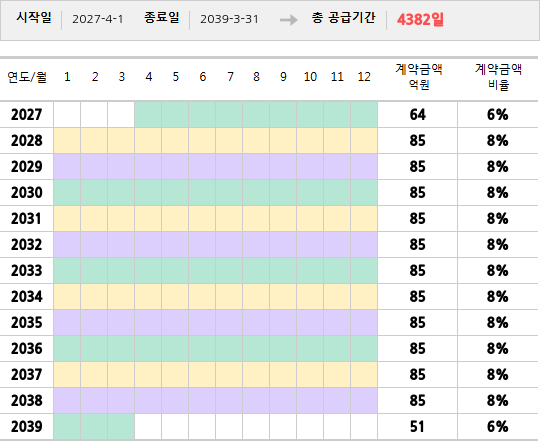This screenshot has width=550, height=446.
Task: Click the green December cell in 2027 row
Action: point(364,115)
